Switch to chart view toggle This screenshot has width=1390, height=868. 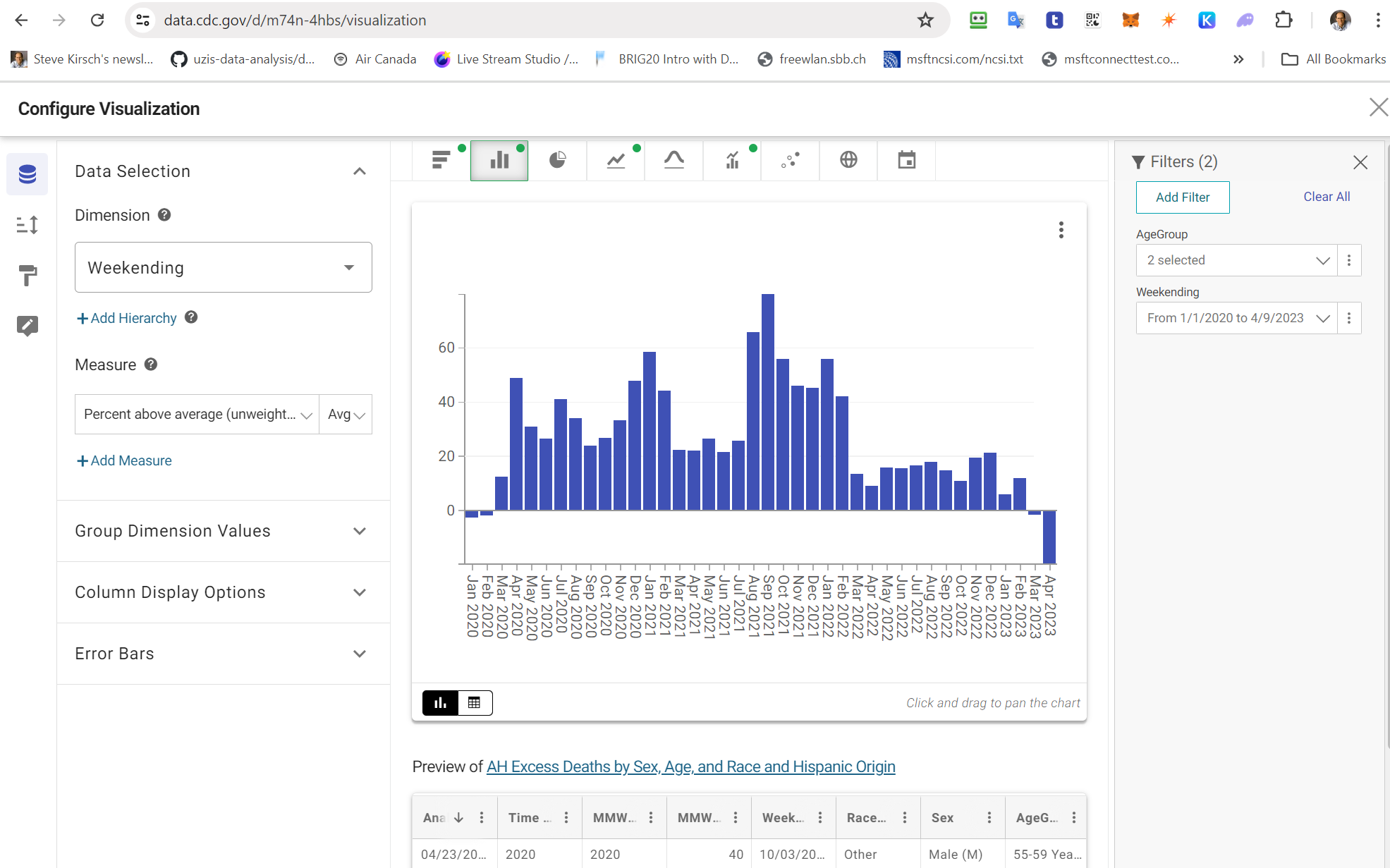click(441, 703)
